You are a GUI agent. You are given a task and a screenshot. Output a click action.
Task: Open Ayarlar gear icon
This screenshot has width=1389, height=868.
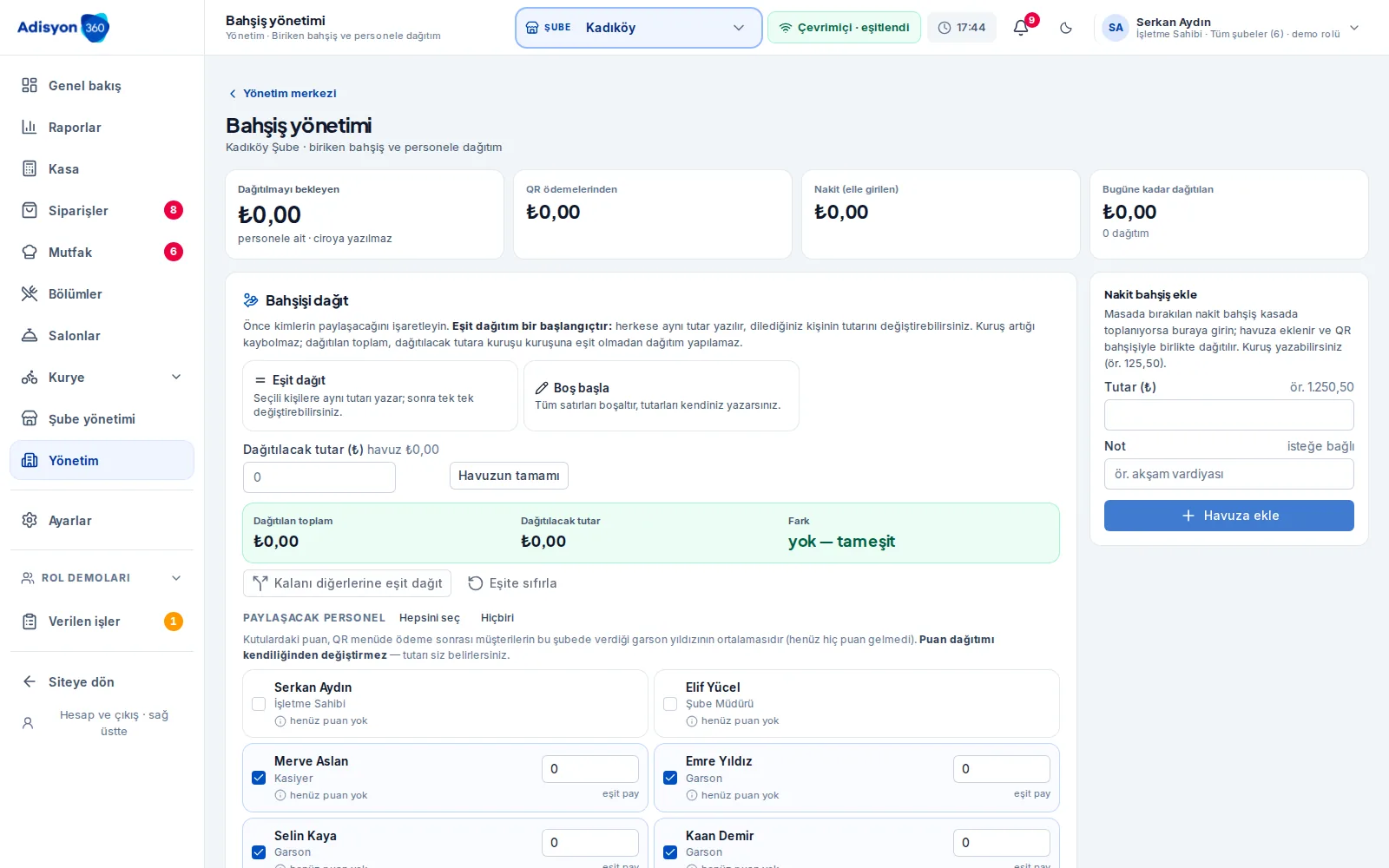30,520
